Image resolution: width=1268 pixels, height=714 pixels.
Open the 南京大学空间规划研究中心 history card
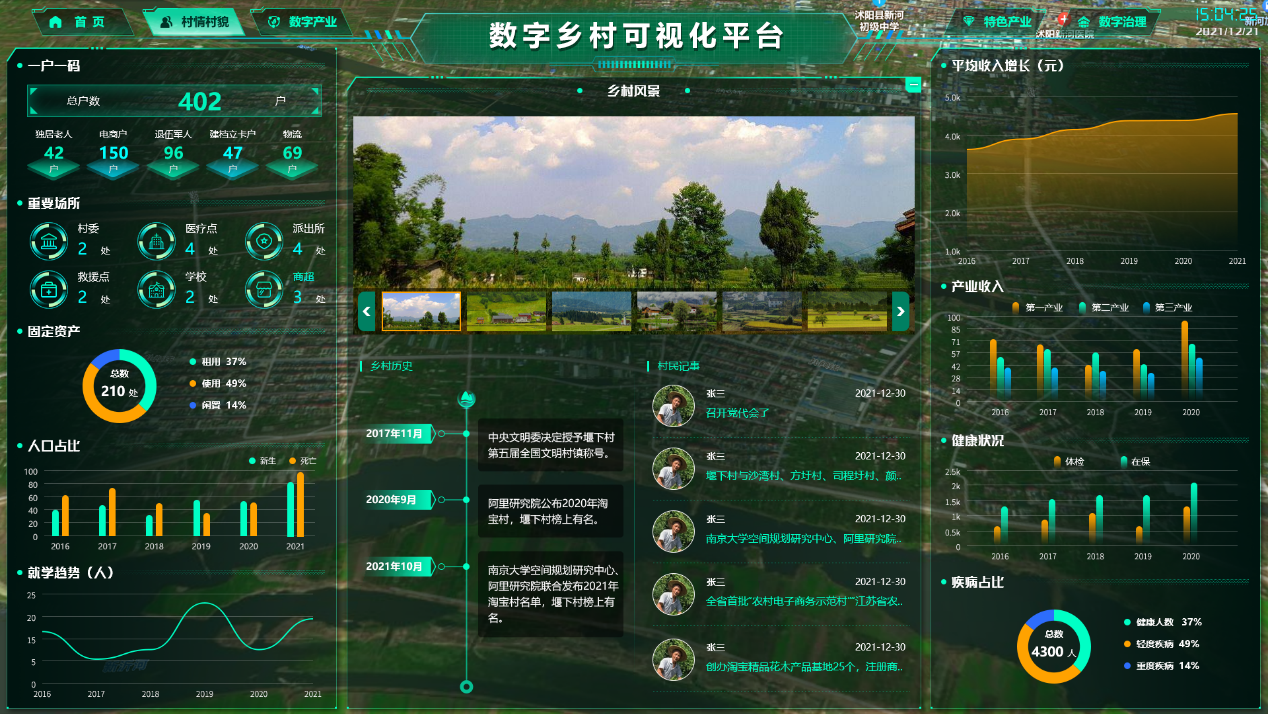(x=550, y=594)
